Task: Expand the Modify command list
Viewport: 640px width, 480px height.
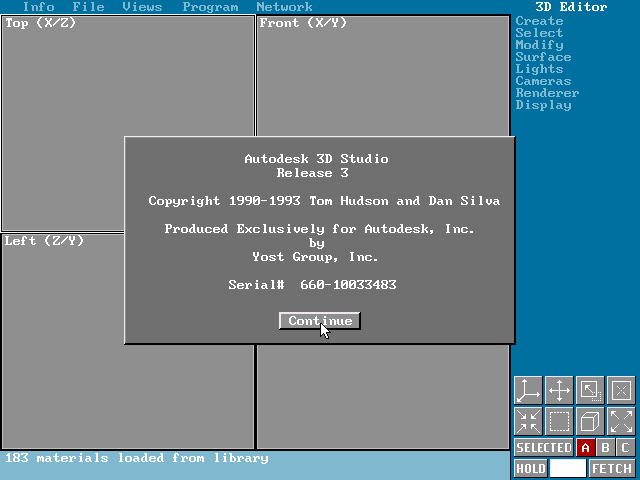Action: 539,45
